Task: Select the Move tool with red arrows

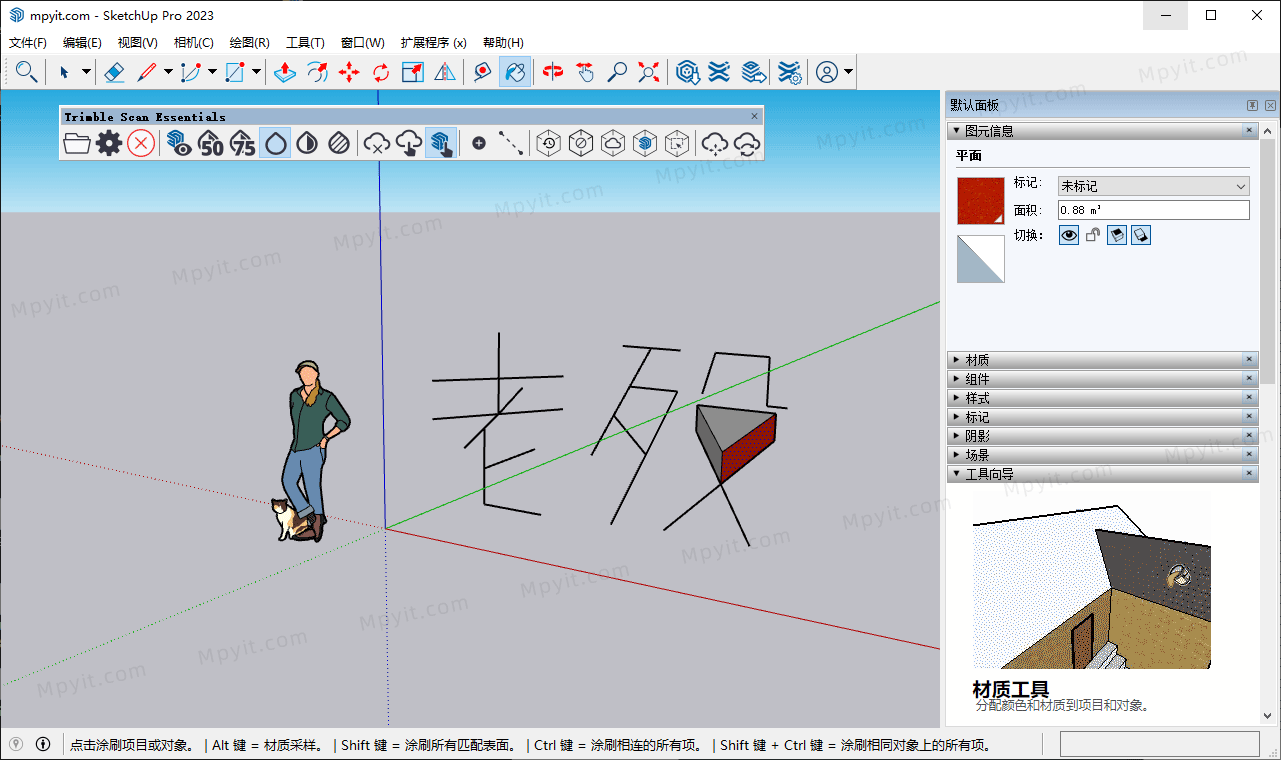Action: (x=349, y=72)
